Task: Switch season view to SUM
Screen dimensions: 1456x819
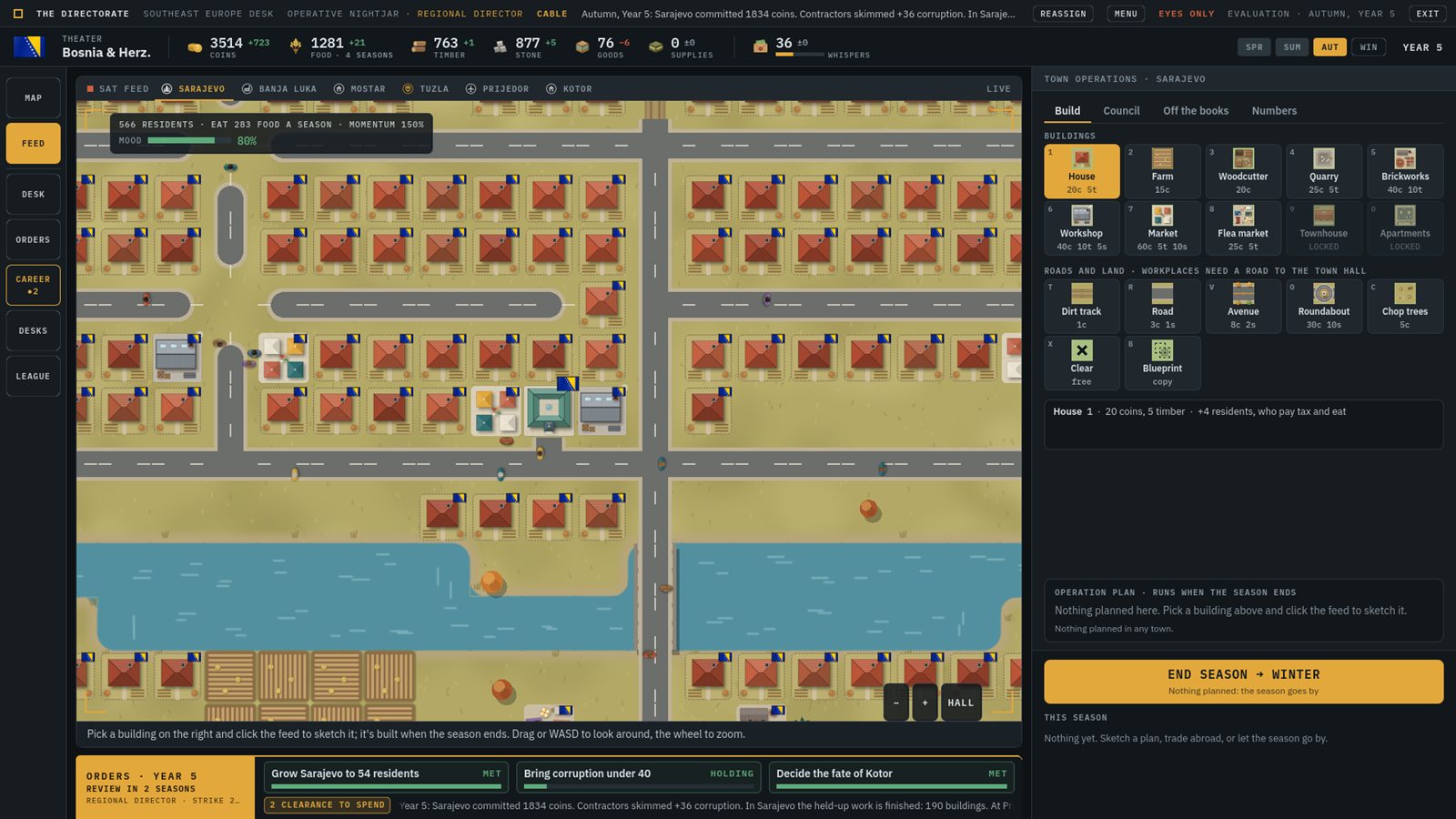Action: (x=1292, y=47)
